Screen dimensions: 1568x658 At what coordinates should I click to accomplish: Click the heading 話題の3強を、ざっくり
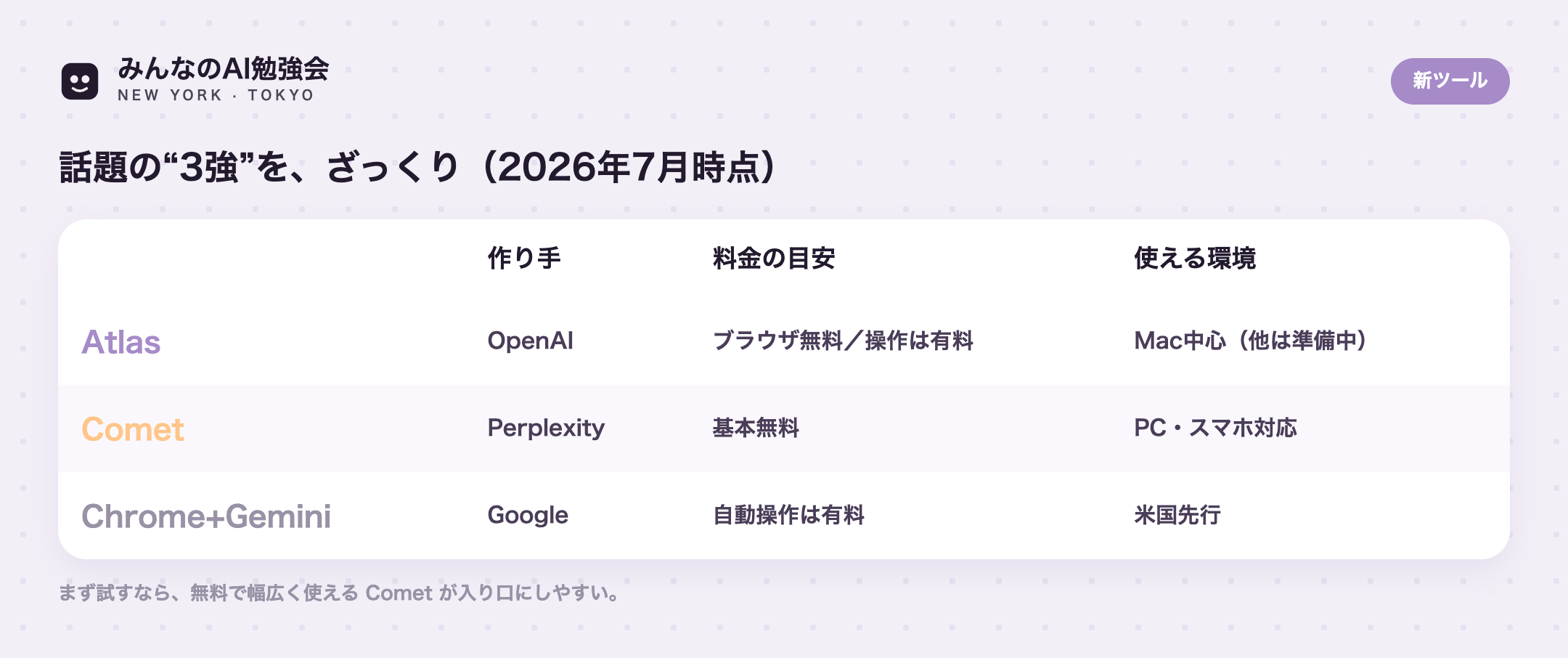pos(417,167)
